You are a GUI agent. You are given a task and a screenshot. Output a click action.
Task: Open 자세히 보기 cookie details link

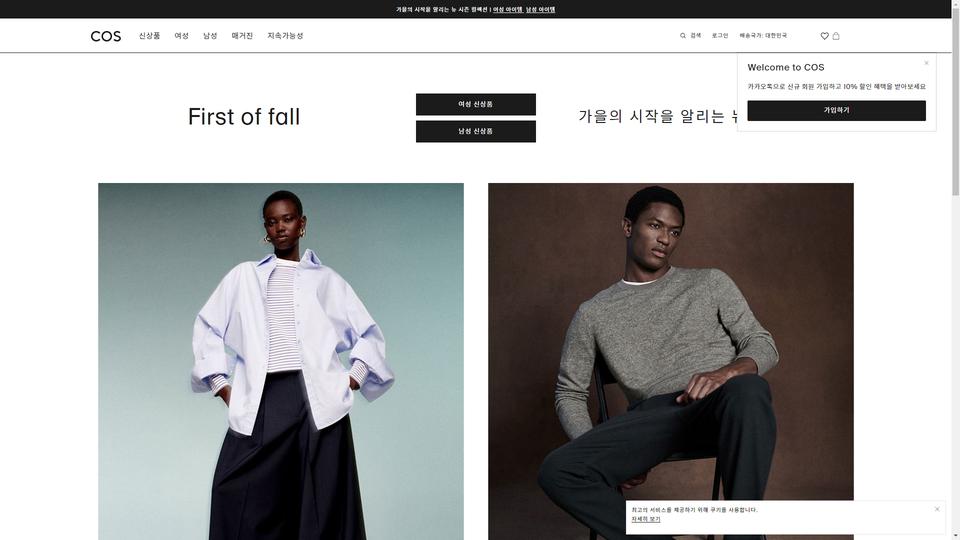point(646,519)
